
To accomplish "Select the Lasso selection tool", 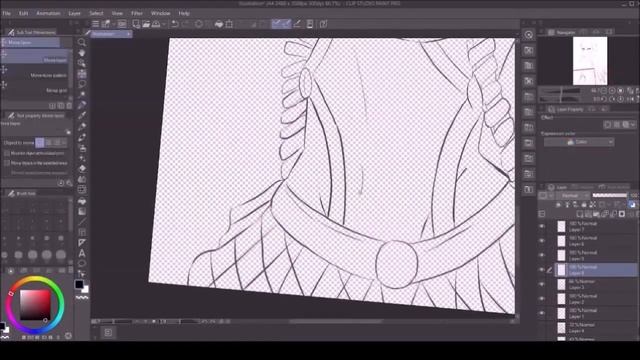I will click(x=82, y=84).
